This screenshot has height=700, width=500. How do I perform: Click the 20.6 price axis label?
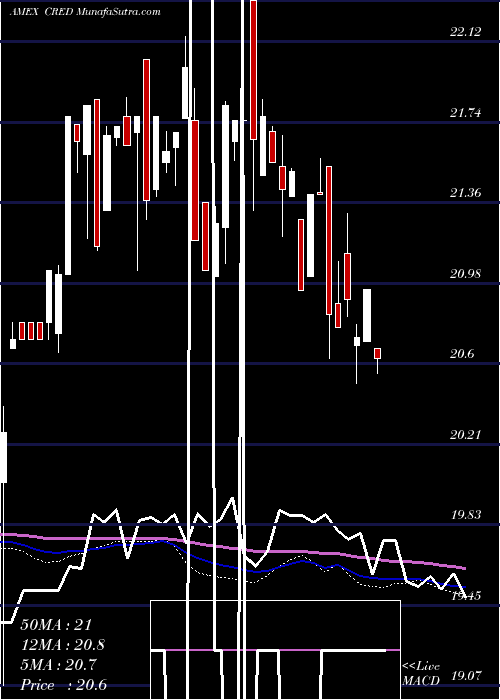click(x=462, y=354)
